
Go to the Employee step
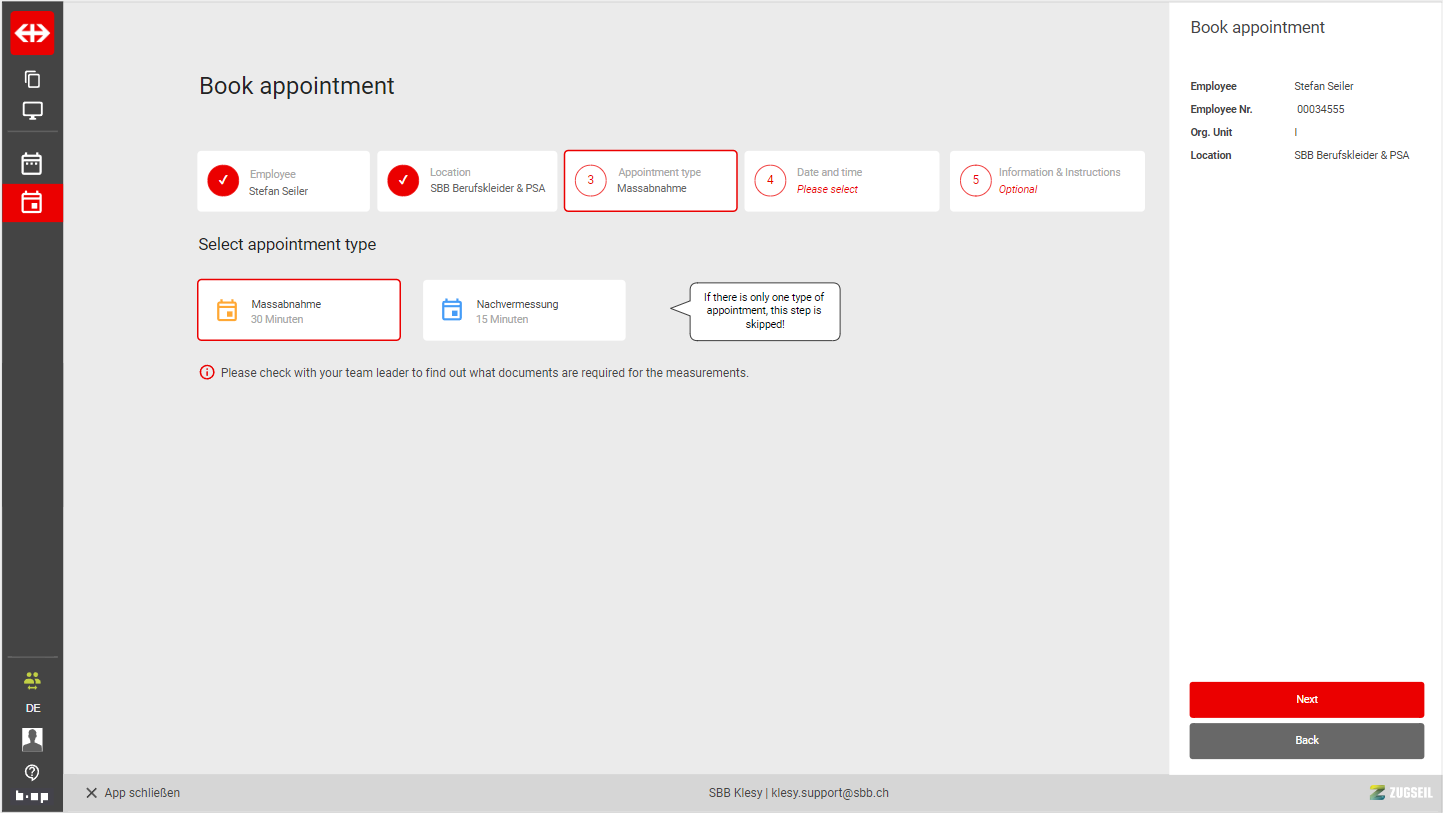(283, 181)
